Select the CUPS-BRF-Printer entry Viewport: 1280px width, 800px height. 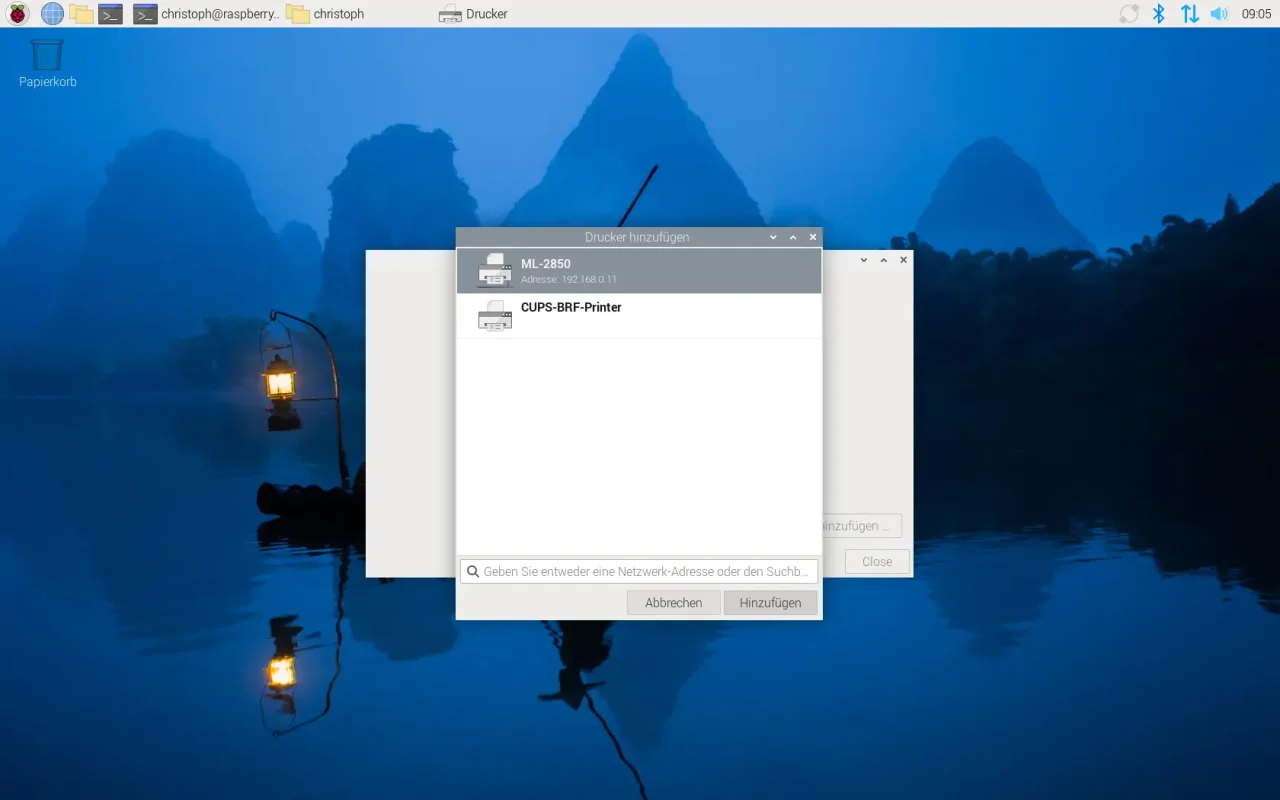click(638, 315)
